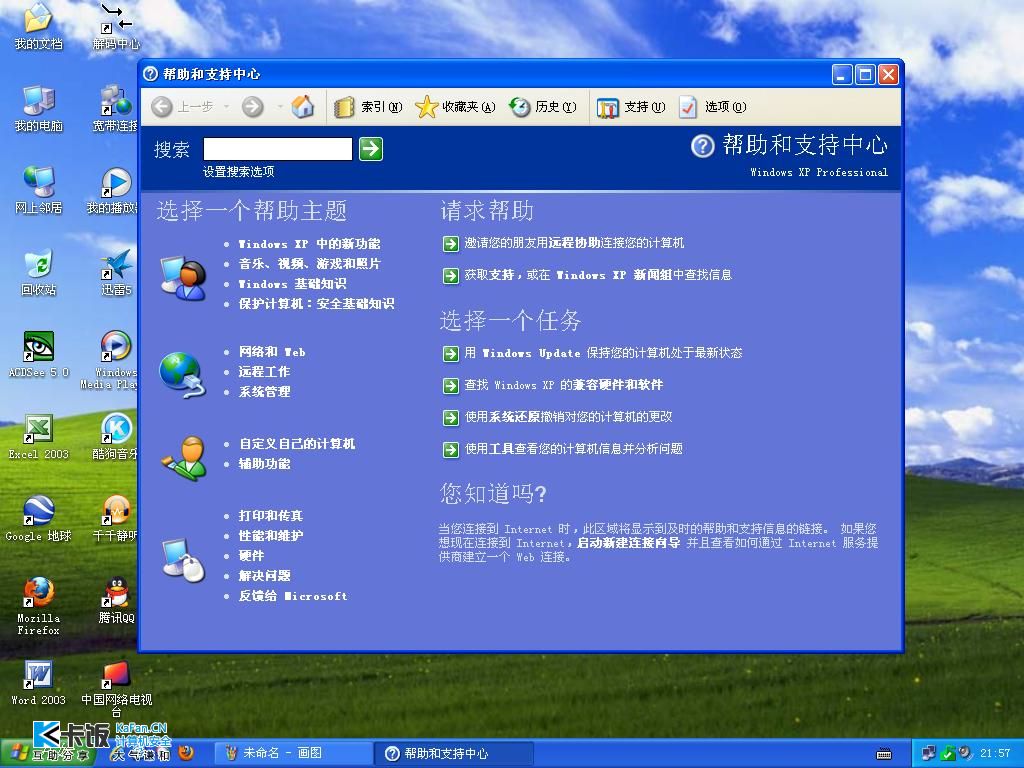Click the Forward arrow button
Viewport: 1024px width, 768px height.
pyautogui.click(x=253, y=106)
